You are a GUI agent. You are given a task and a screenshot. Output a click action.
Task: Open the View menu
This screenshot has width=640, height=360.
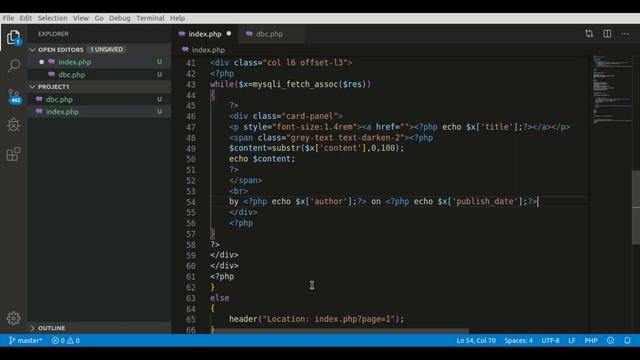(81, 18)
